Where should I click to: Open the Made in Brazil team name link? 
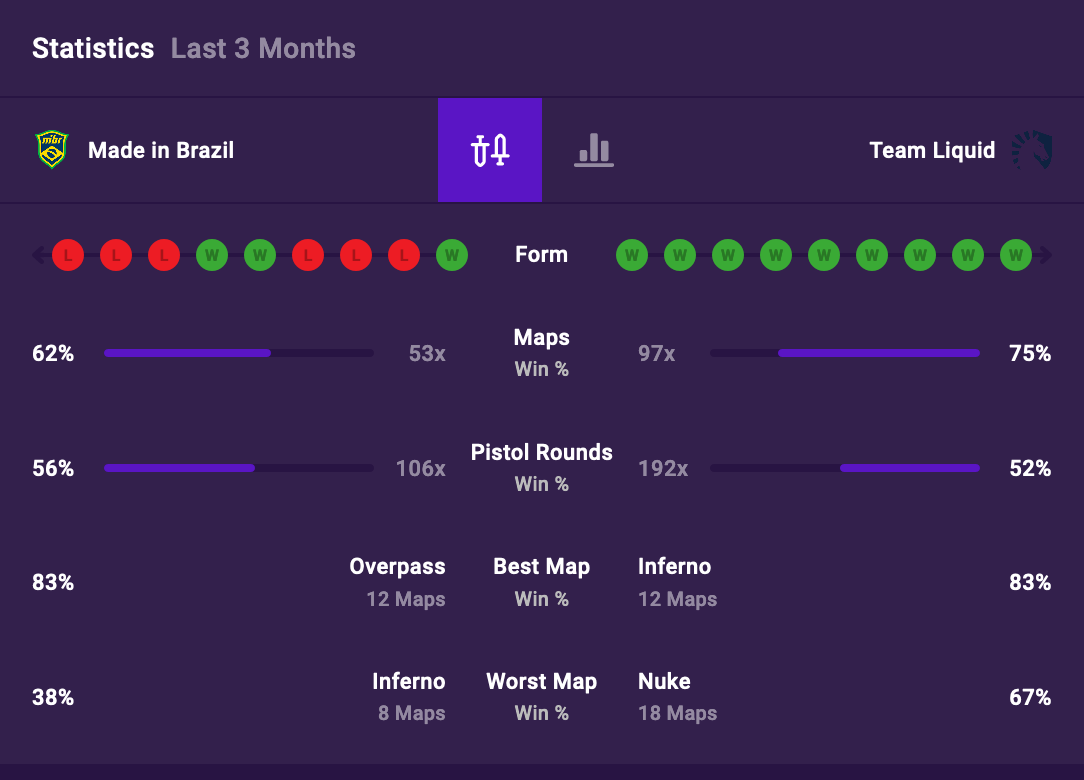(x=161, y=151)
